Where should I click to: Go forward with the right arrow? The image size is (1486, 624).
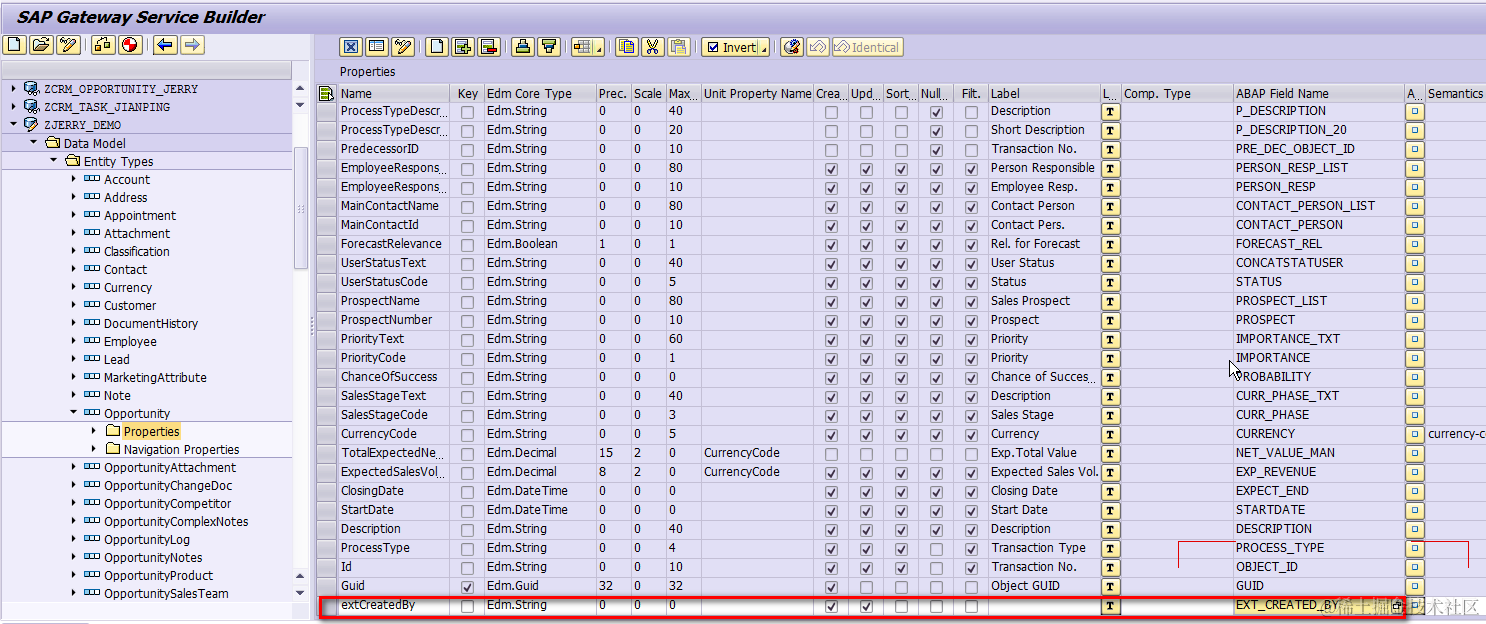pos(192,45)
